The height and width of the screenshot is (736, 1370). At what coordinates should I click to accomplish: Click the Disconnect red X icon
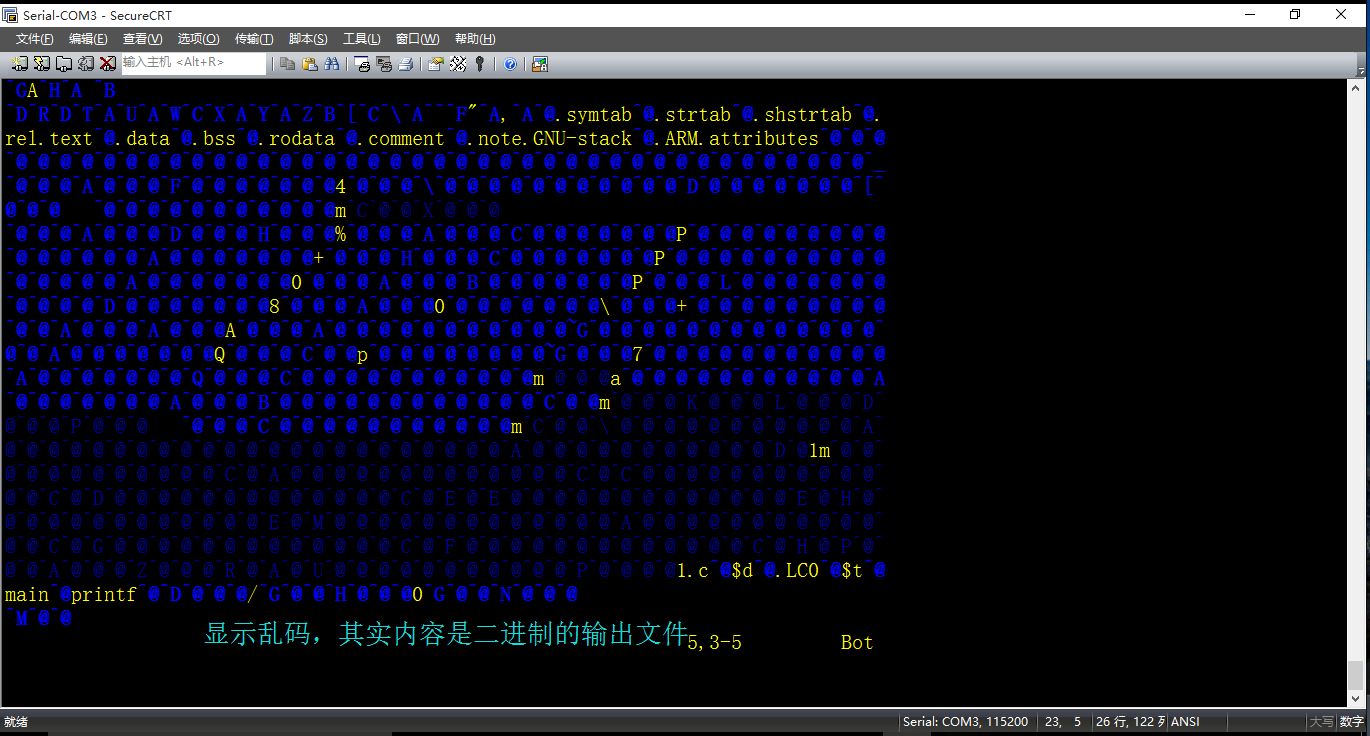coord(107,64)
